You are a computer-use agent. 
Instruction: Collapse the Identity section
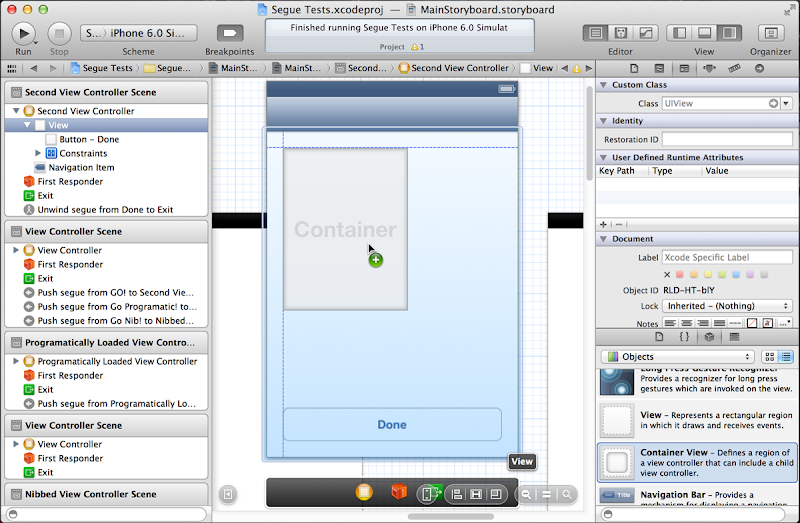point(603,121)
